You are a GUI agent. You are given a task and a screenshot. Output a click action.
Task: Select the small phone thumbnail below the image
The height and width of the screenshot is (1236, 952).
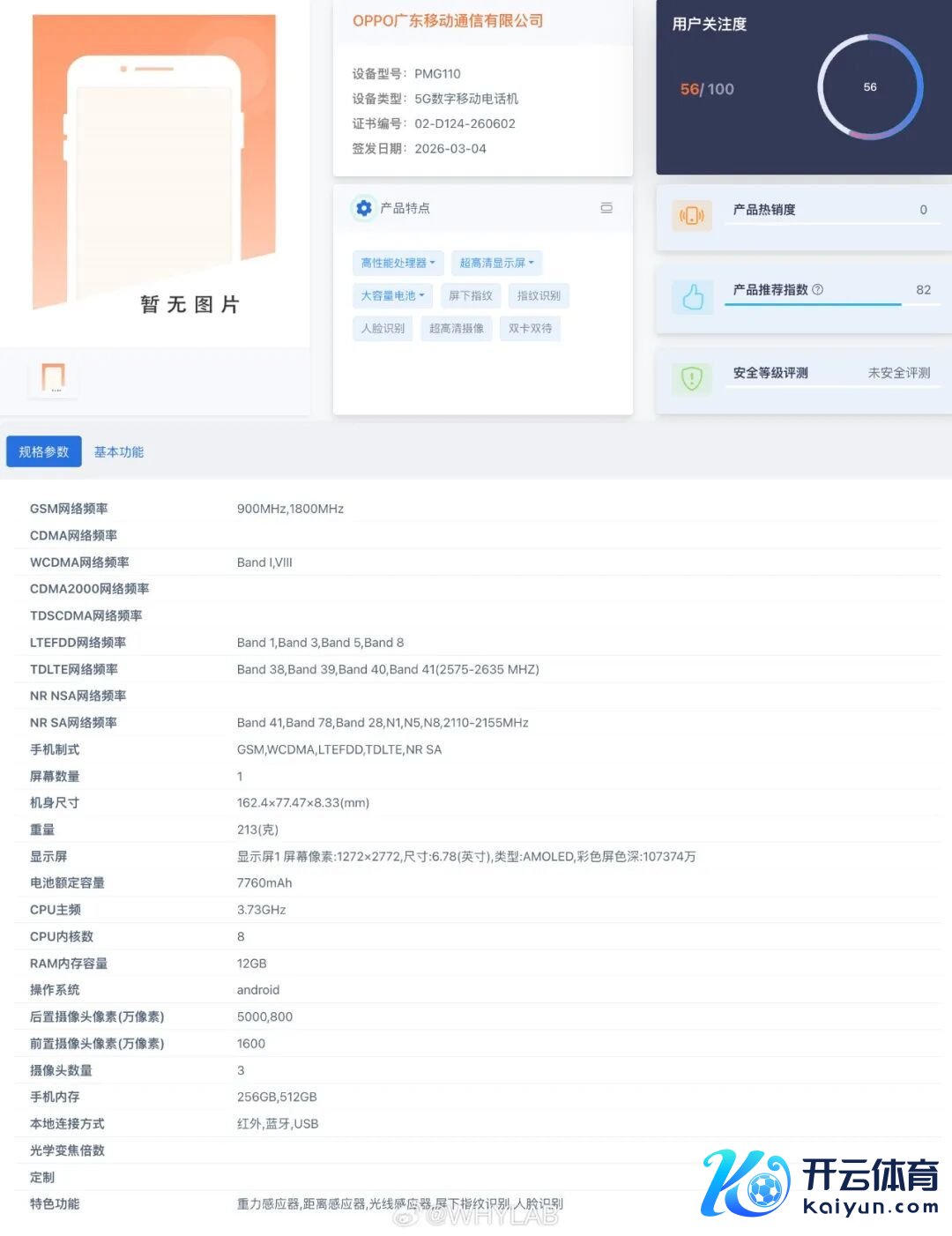coord(54,377)
